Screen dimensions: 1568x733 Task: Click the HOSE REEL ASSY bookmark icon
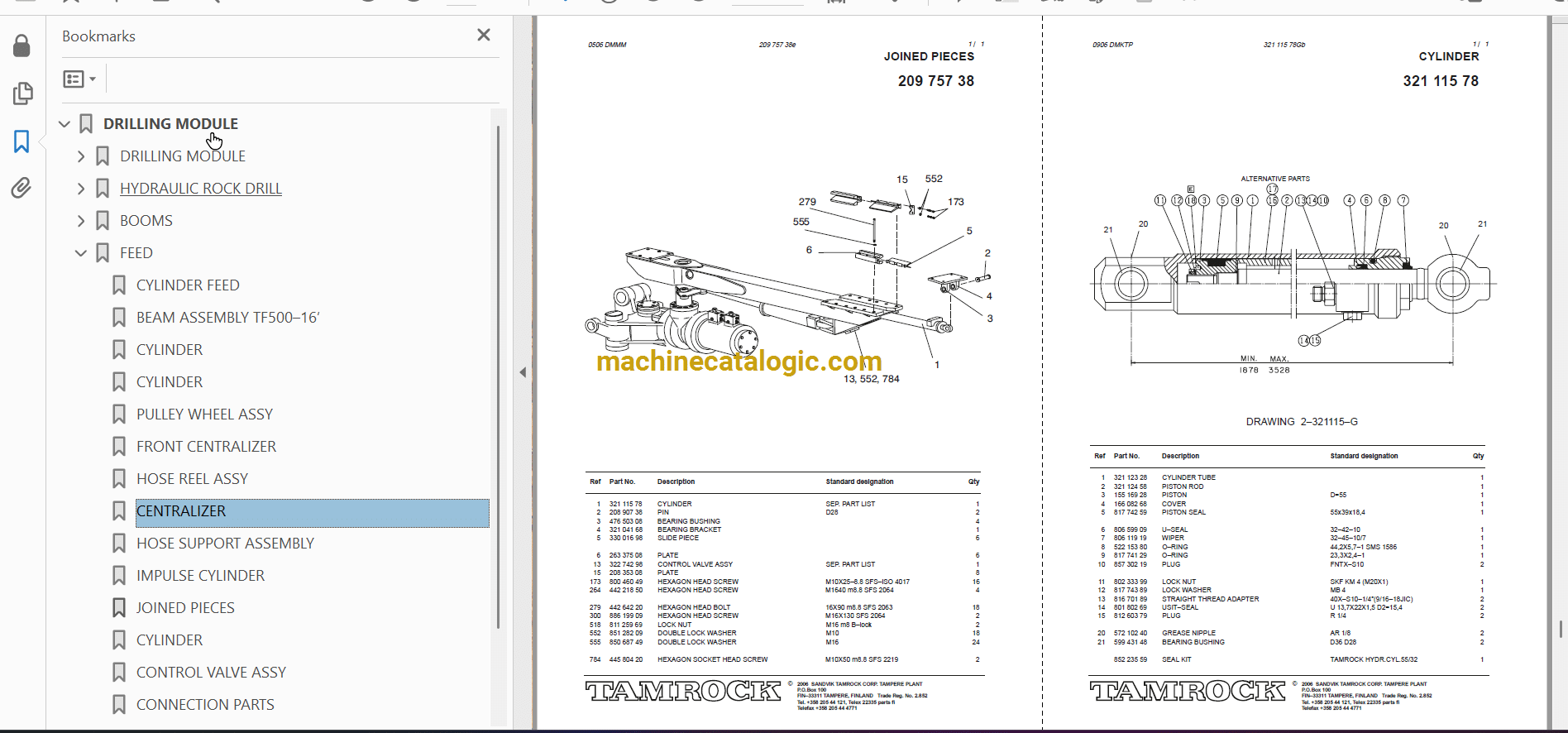[119, 479]
